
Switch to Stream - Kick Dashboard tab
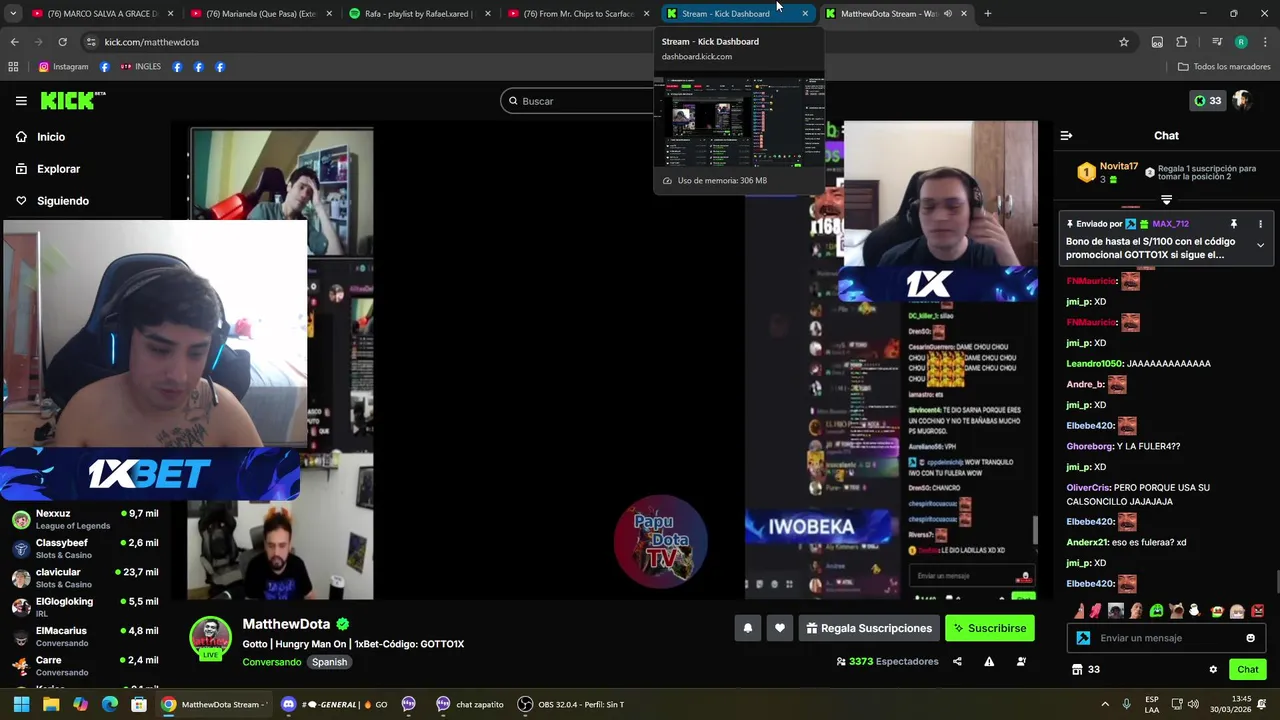click(x=737, y=14)
